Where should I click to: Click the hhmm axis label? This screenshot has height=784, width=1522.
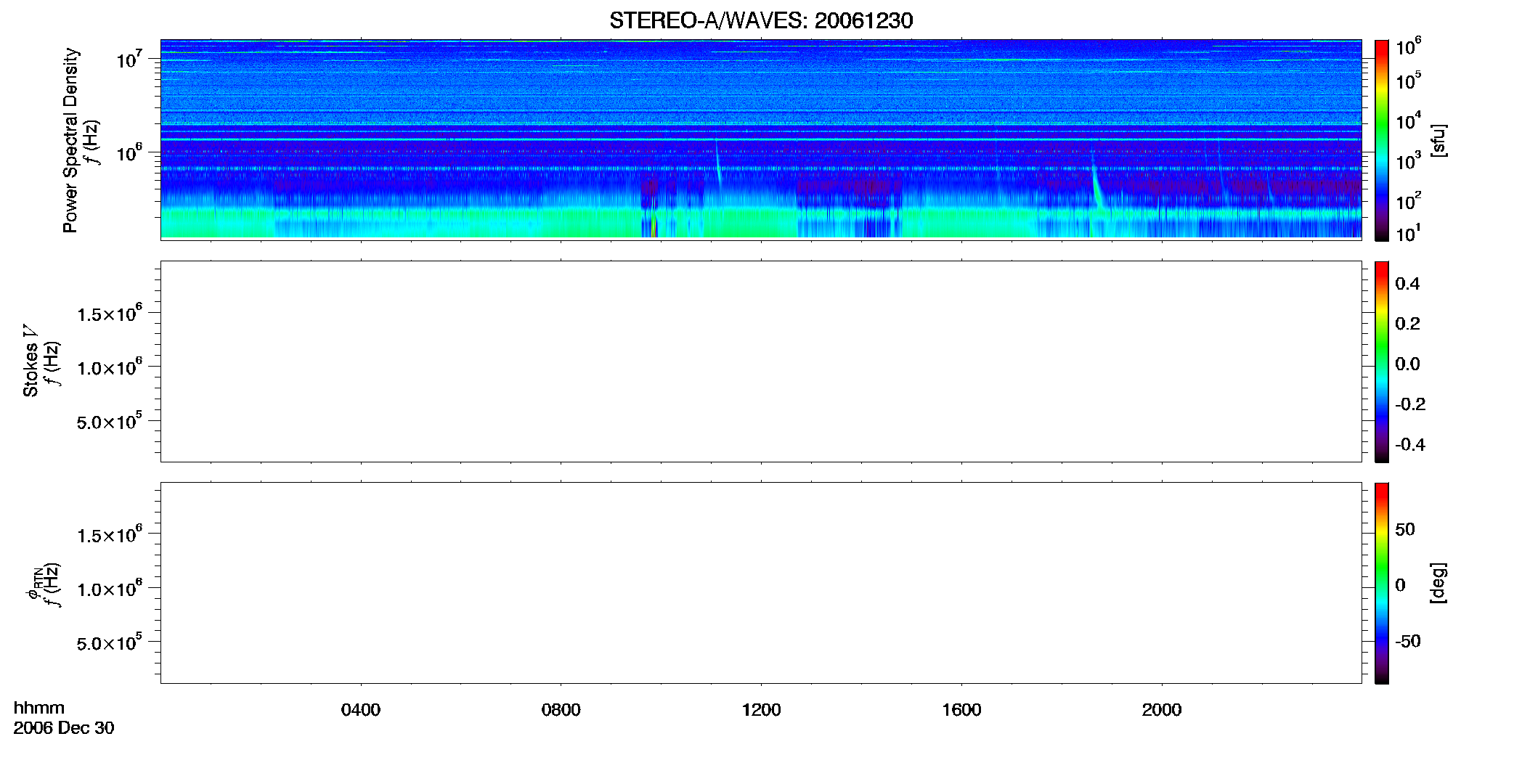(x=39, y=708)
